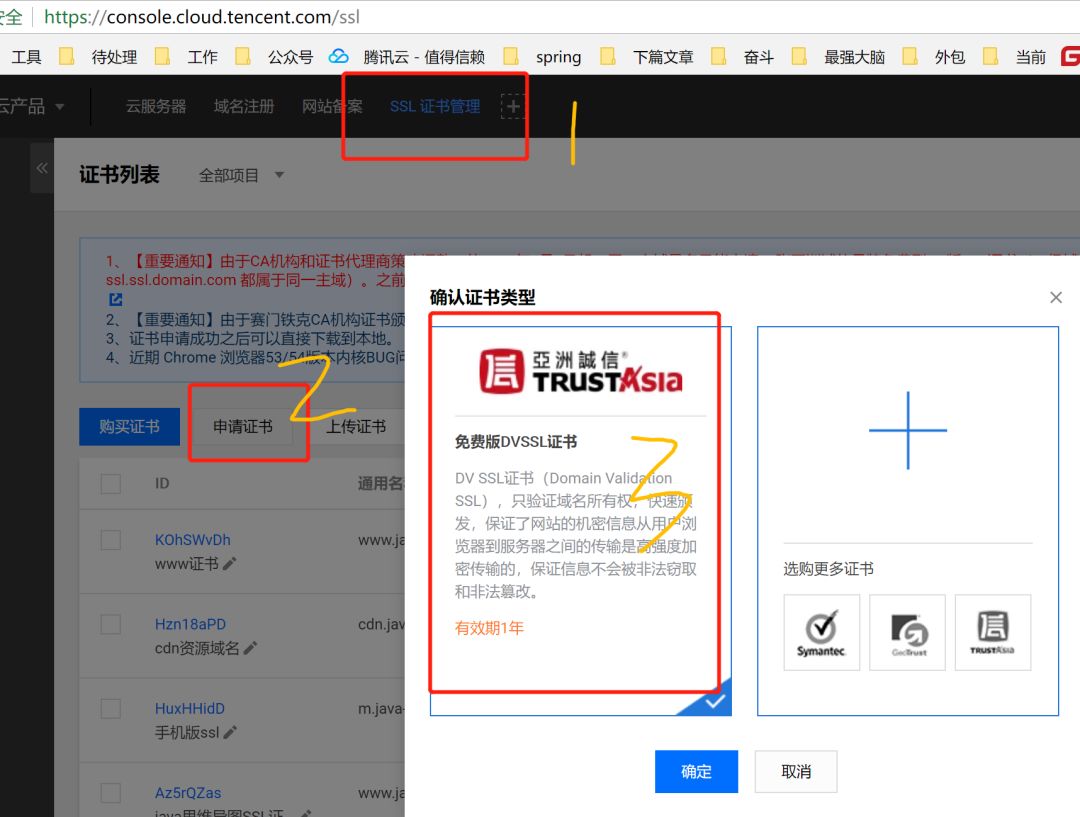
Task: Open the 下篇文章 bookmark folder
Action: [647, 56]
